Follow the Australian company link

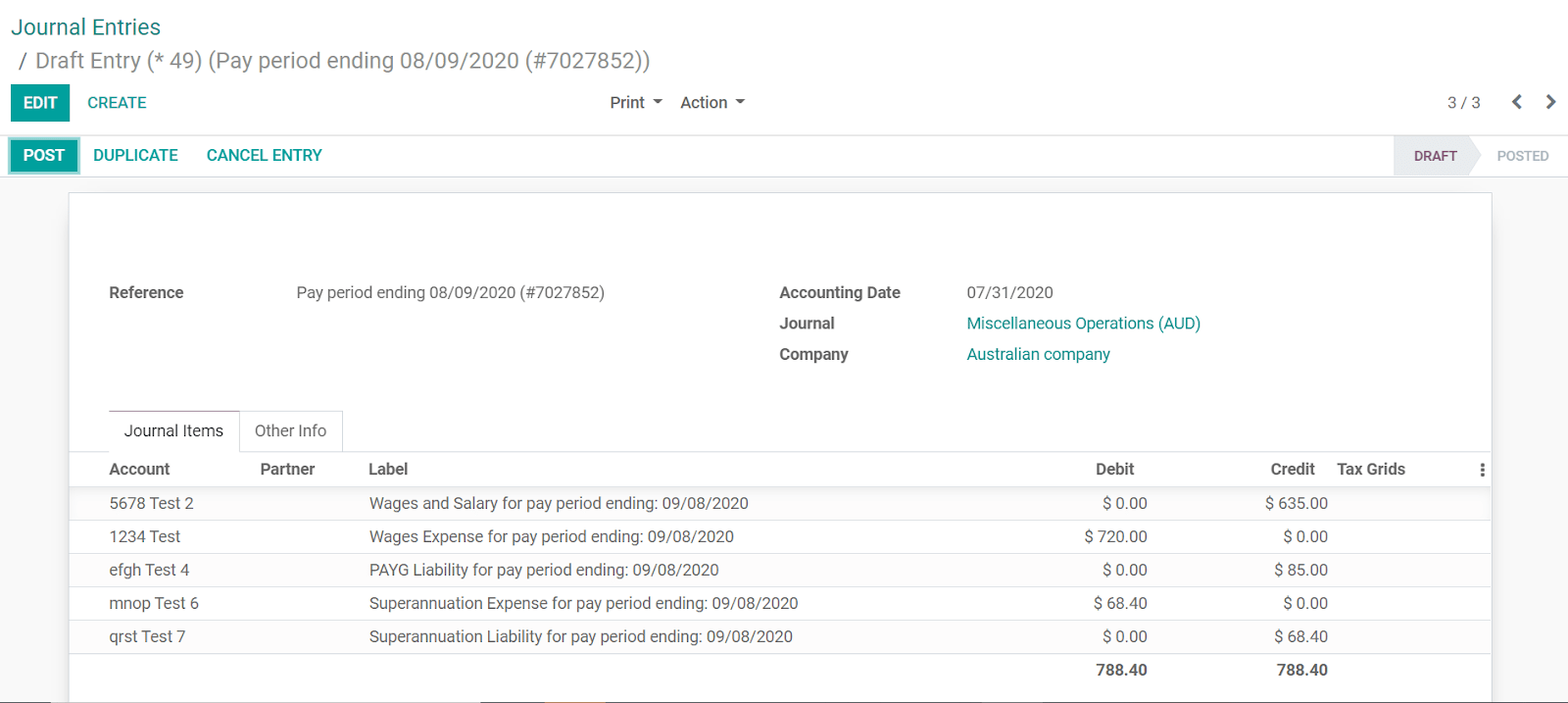point(1038,354)
